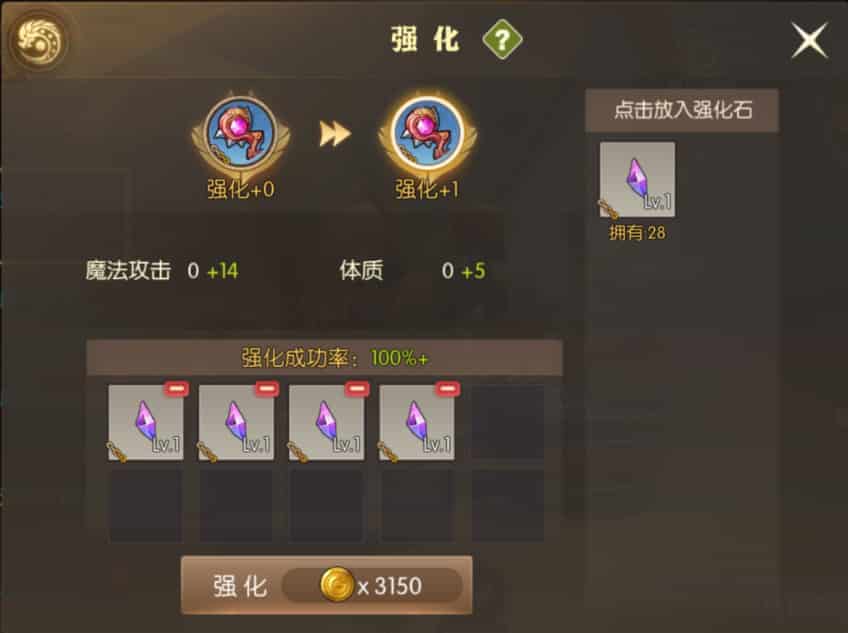This screenshot has width=848, height=633.
Task: Remove the first Lv.1 enhancement stone
Action: [x=177, y=388]
